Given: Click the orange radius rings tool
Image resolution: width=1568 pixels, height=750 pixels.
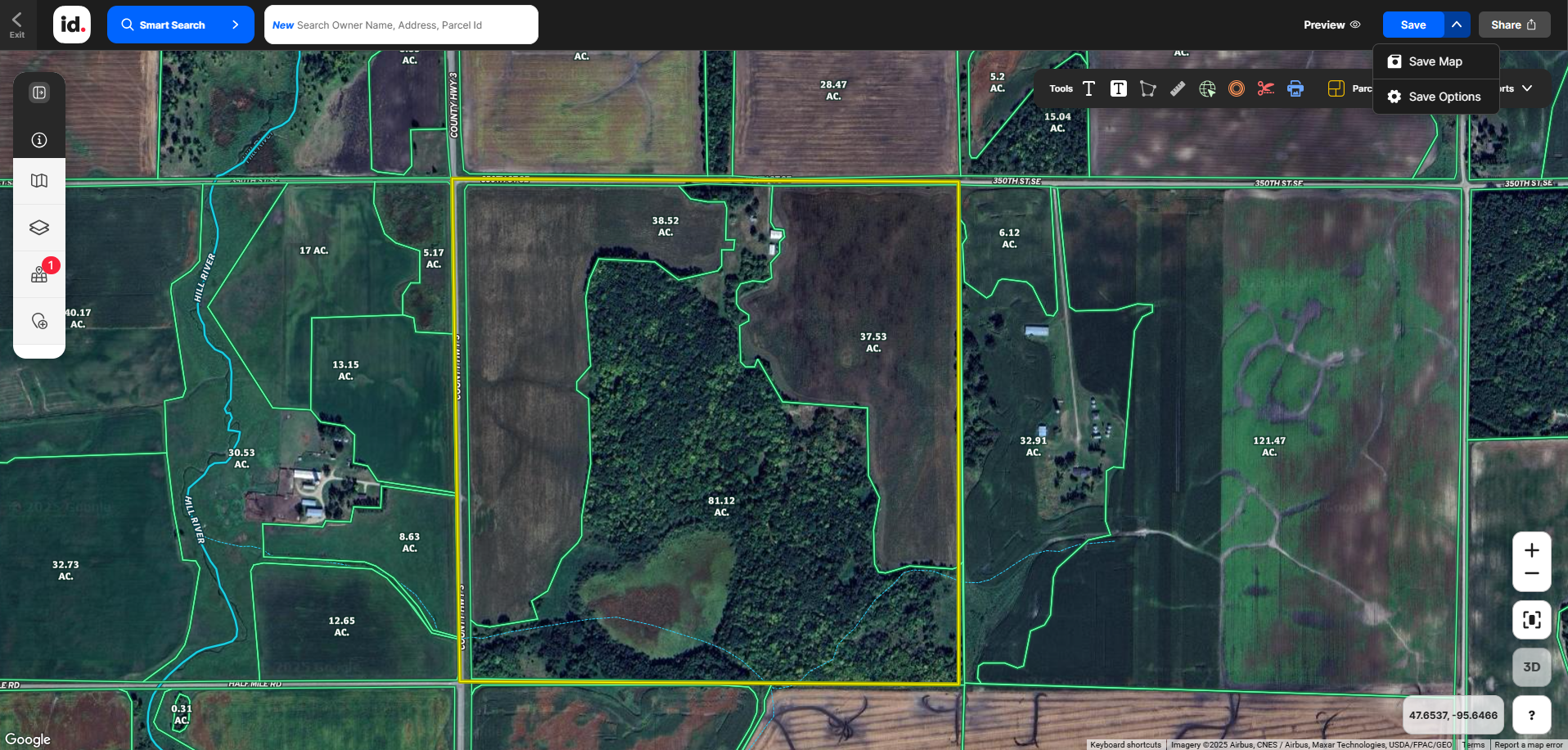Looking at the screenshot, I should click(x=1237, y=88).
